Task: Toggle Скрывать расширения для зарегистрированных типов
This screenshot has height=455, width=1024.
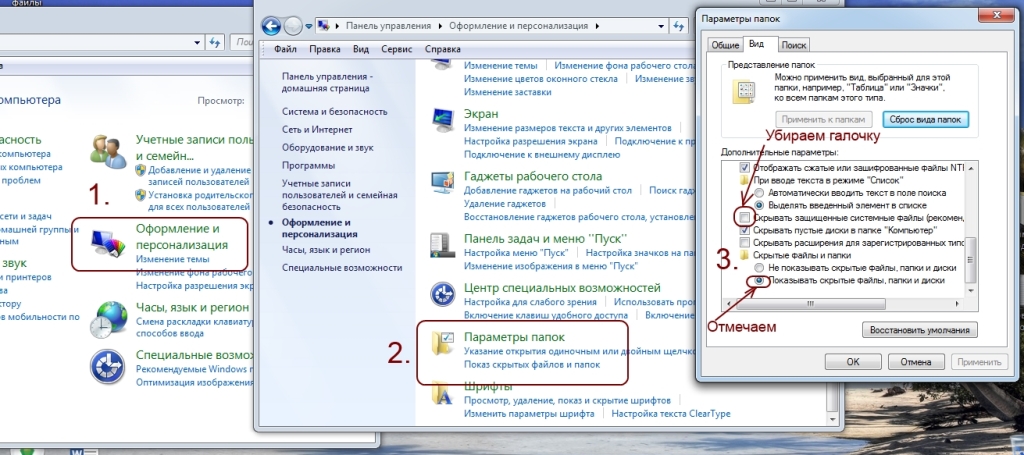Action: click(743, 243)
